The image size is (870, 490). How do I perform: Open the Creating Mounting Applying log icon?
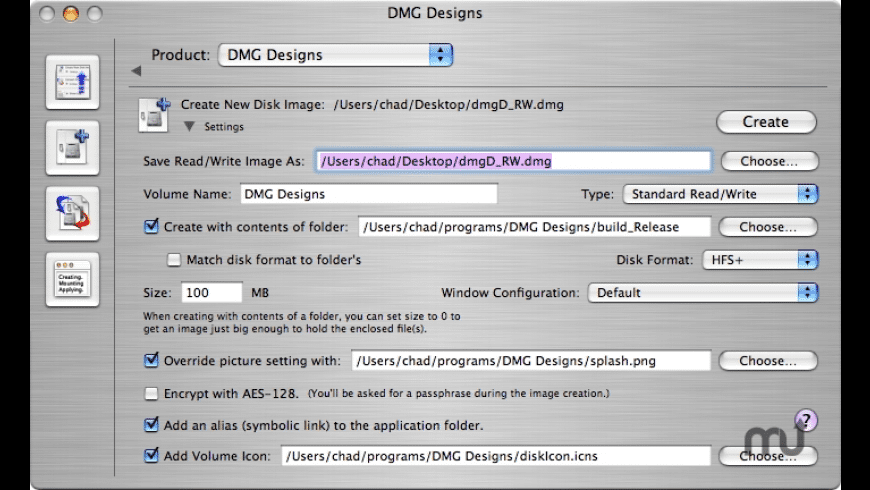tap(73, 279)
